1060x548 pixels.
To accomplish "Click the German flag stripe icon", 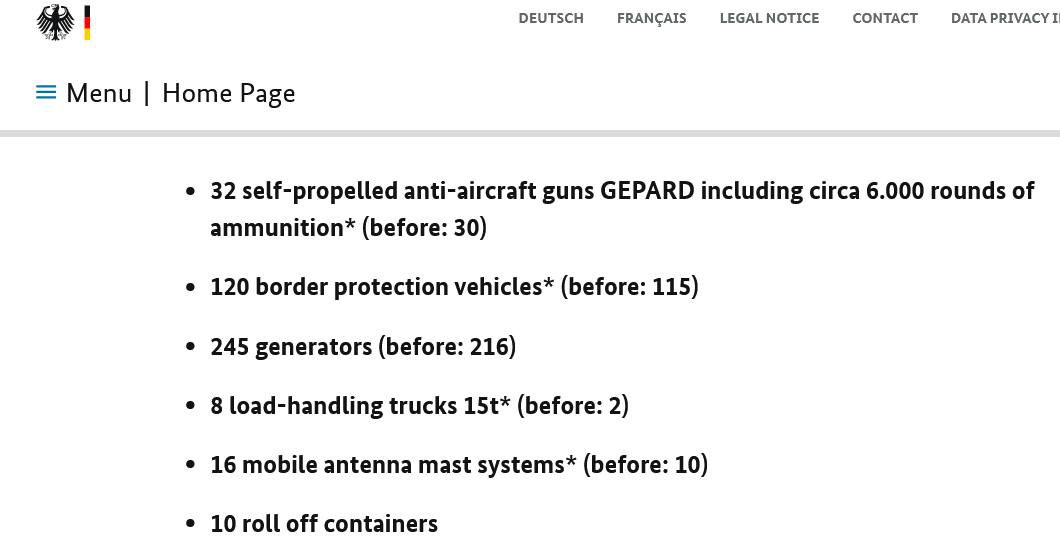I will [87, 22].
